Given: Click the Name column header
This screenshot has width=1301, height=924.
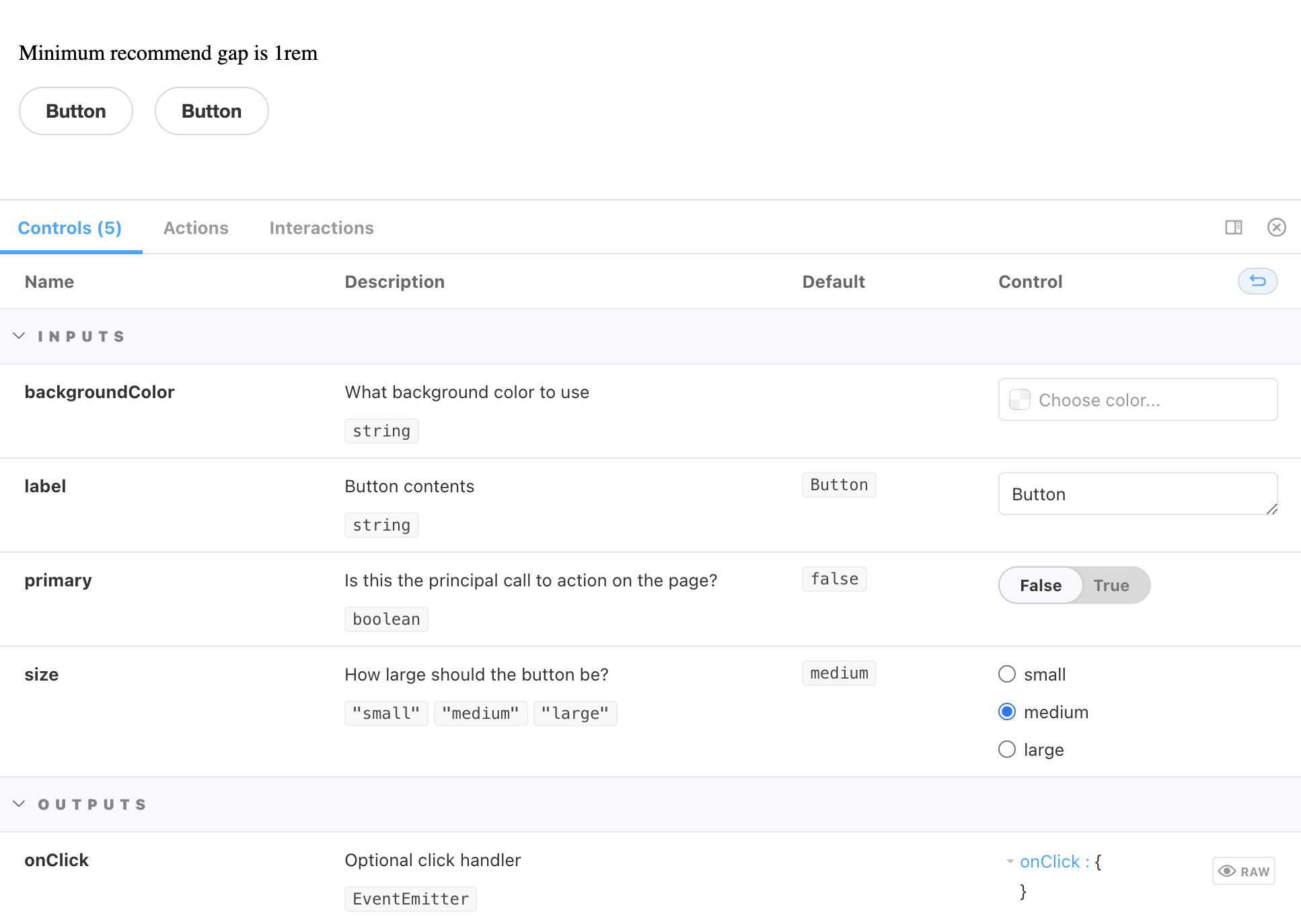Looking at the screenshot, I should [x=49, y=282].
